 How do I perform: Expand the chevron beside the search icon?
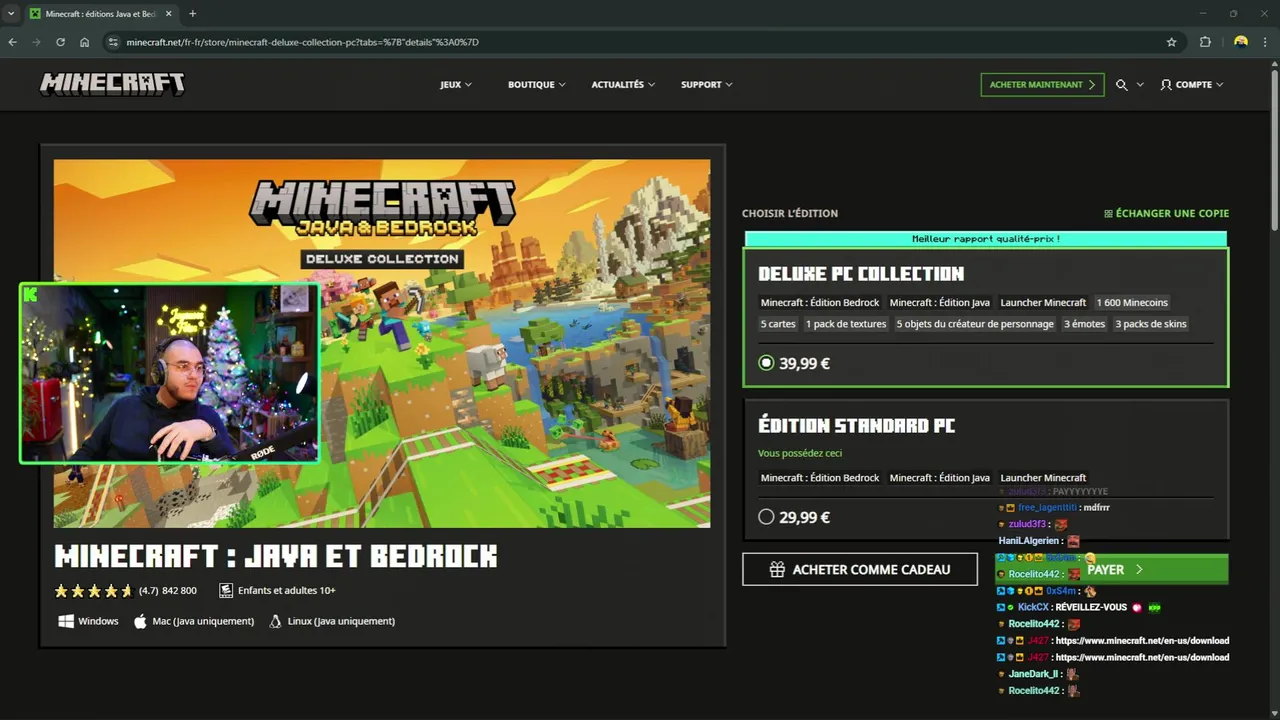click(1140, 85)
